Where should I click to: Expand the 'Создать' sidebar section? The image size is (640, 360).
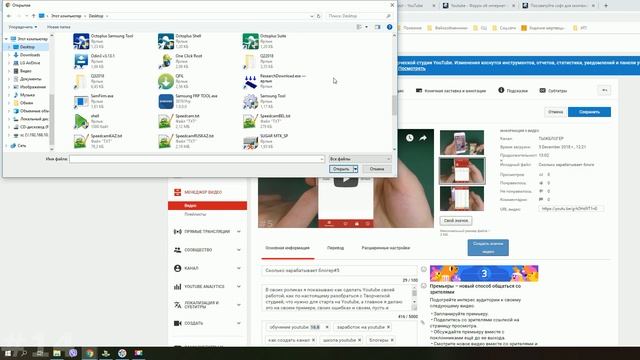tap(239, 323)
